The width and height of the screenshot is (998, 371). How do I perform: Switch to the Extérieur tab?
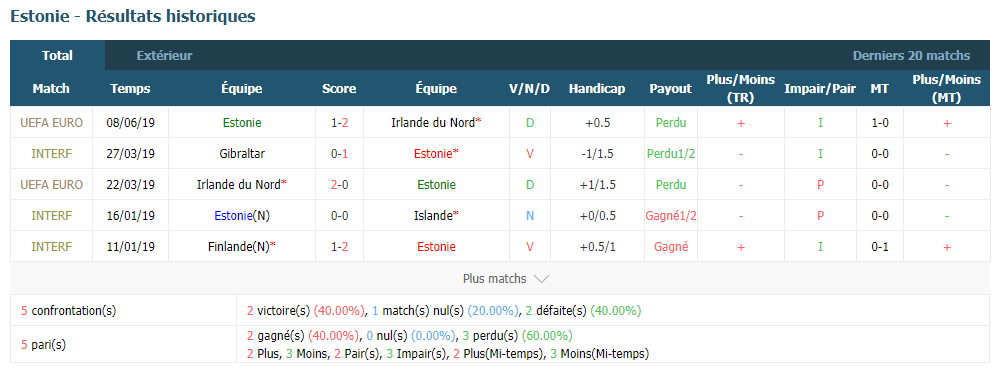point(164,56)
